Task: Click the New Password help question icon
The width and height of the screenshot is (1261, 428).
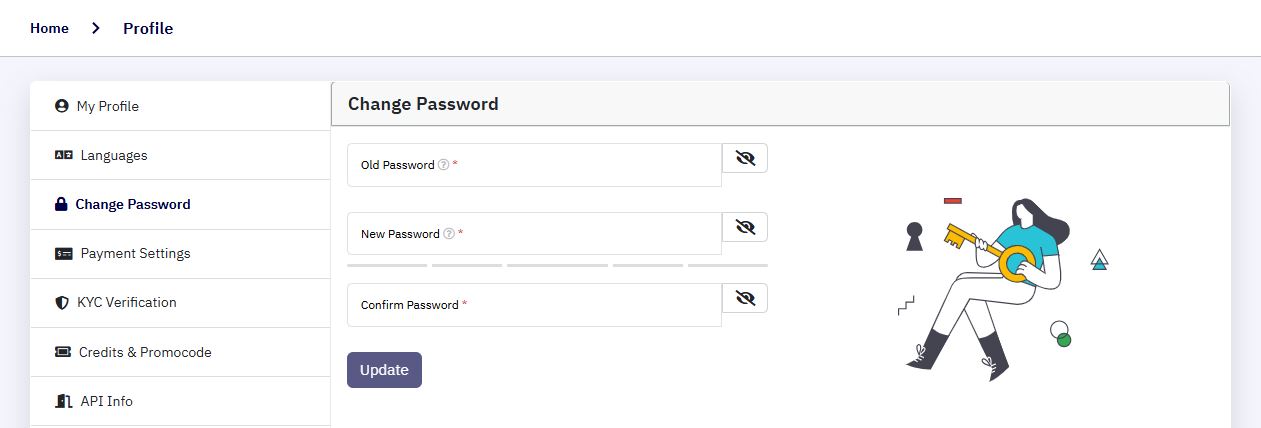Action: click(449, 234)
